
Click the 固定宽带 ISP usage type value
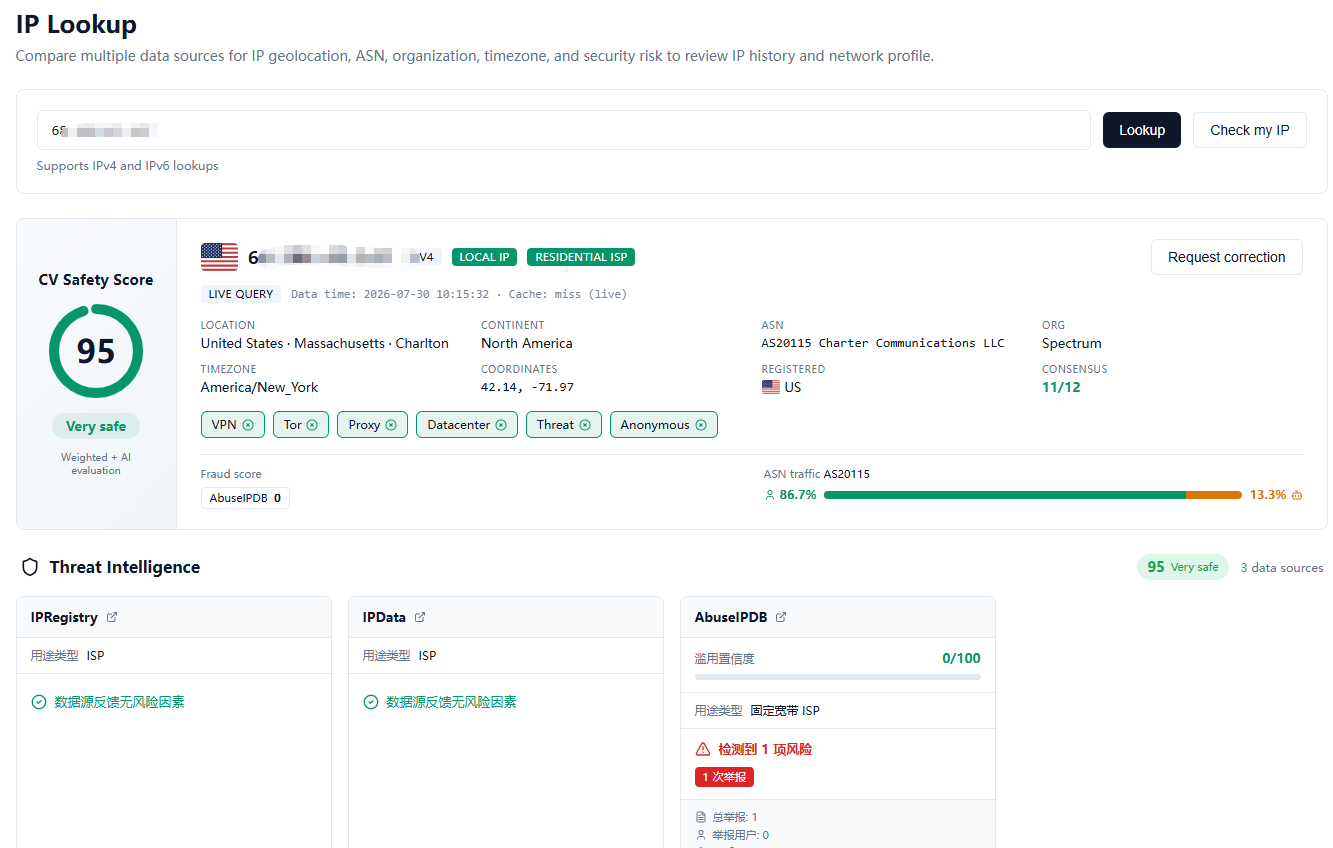[785, 711]
